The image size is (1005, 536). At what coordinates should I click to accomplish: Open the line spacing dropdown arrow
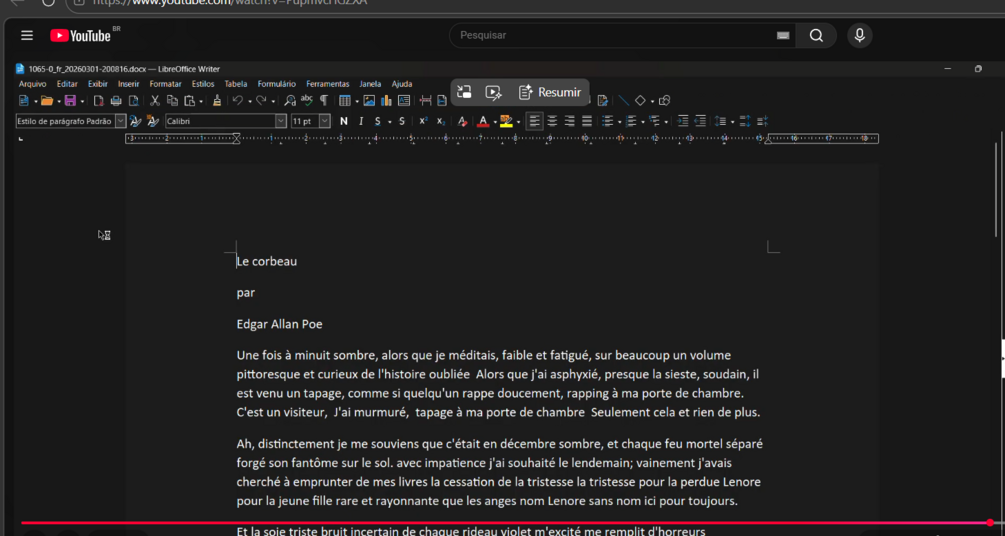pos(733,122)
